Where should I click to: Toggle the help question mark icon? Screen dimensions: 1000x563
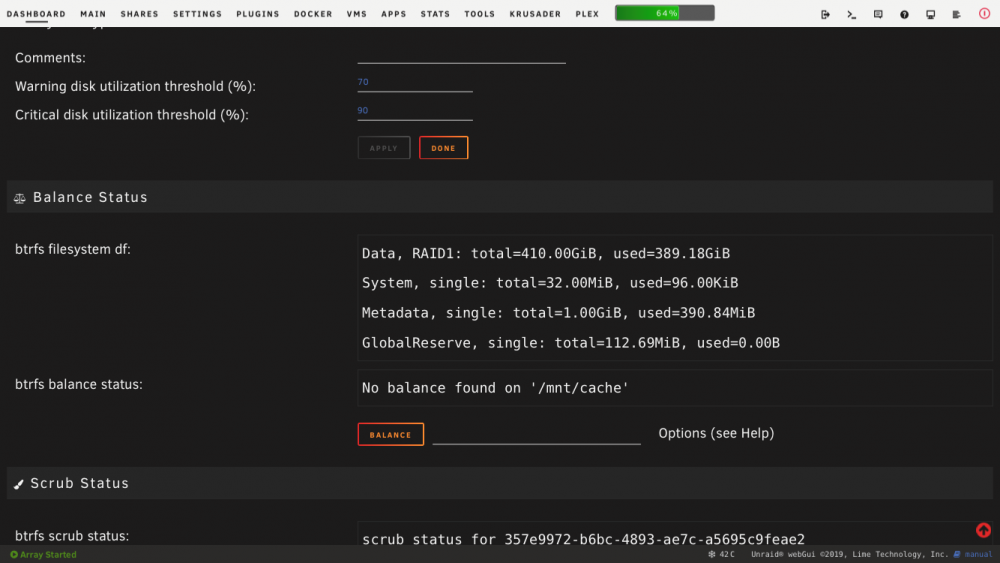pyautogui.click(x=904, y=14)
